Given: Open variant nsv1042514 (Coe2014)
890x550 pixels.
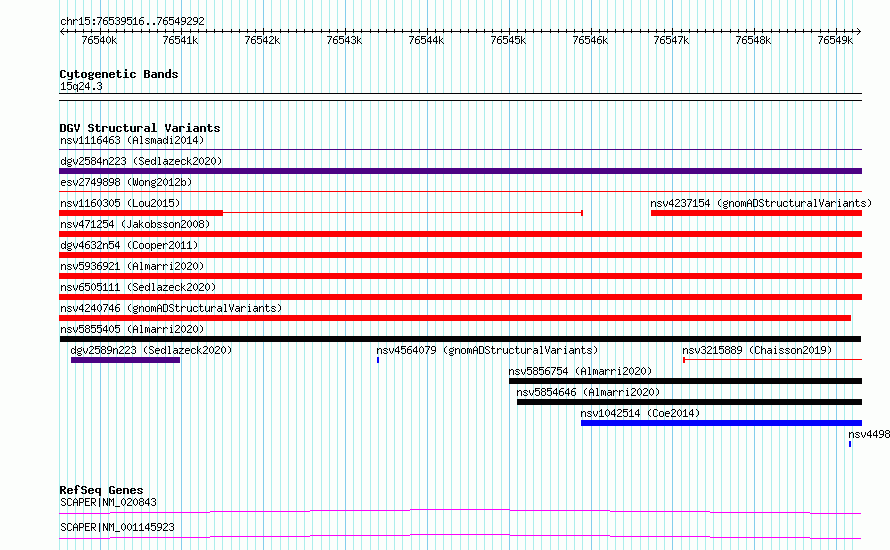Looking at the screenshot, I should [x=640, y=413].
